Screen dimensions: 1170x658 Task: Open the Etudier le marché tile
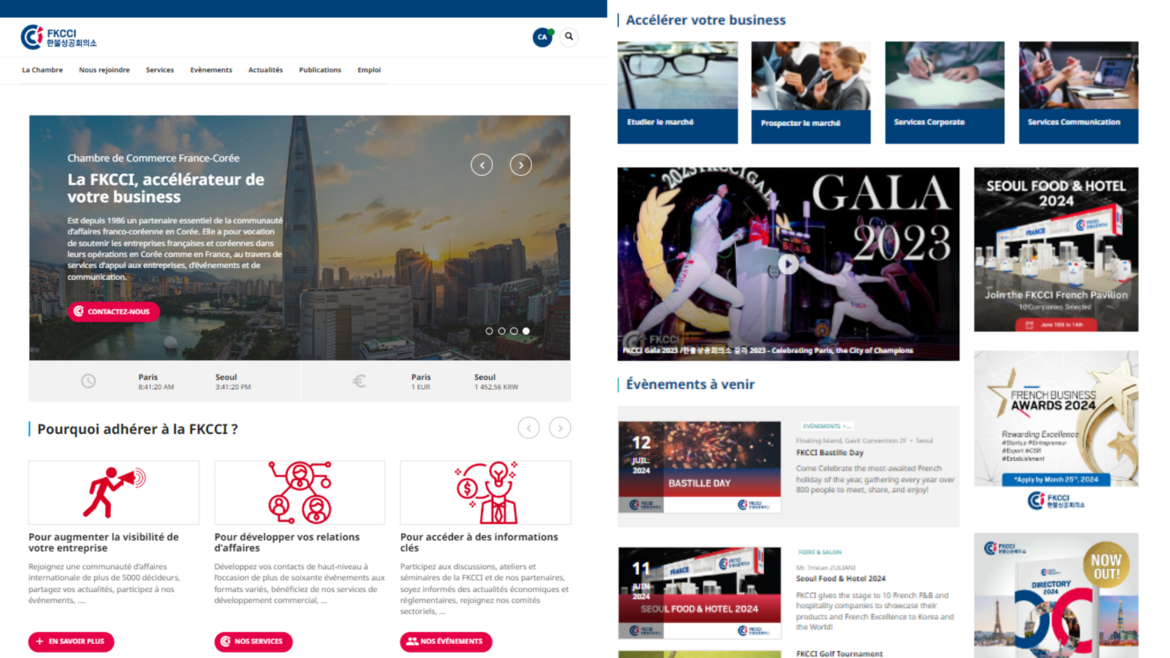coord(677,92)
